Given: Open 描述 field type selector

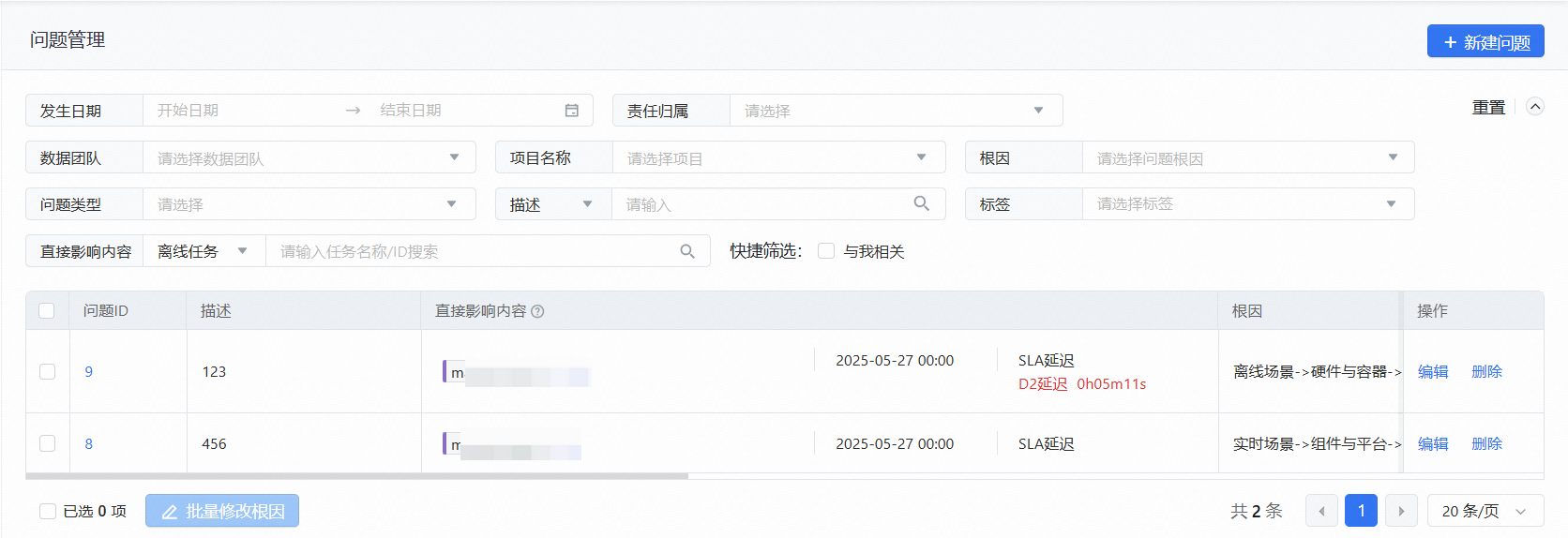Looking at the screenshot, I should pyautogui.click(x=553, y=204).
